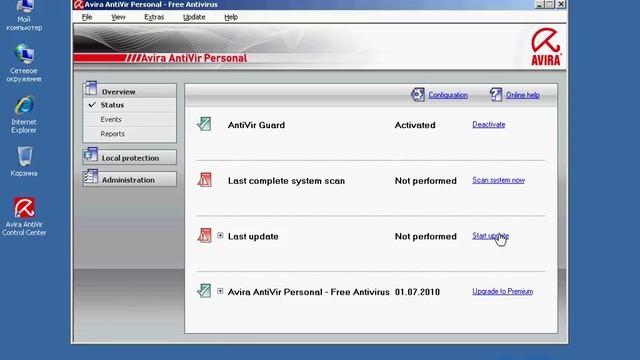This screenshot has height=360, width=640.
Task: Open Мой компьютер desktop icon
Action: click(24, 16)
